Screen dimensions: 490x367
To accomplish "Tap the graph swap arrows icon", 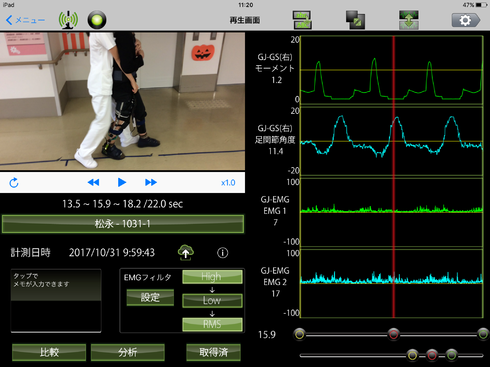I will click(x=409, y=20).
